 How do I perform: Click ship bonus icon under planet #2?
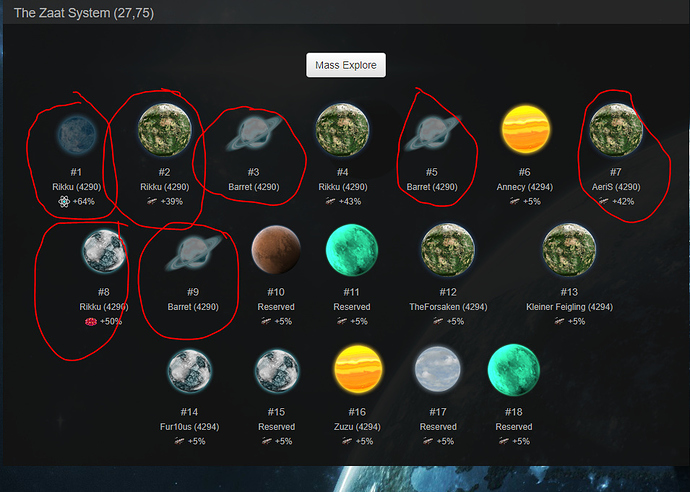pyautogui.click(x=152, y=201)
